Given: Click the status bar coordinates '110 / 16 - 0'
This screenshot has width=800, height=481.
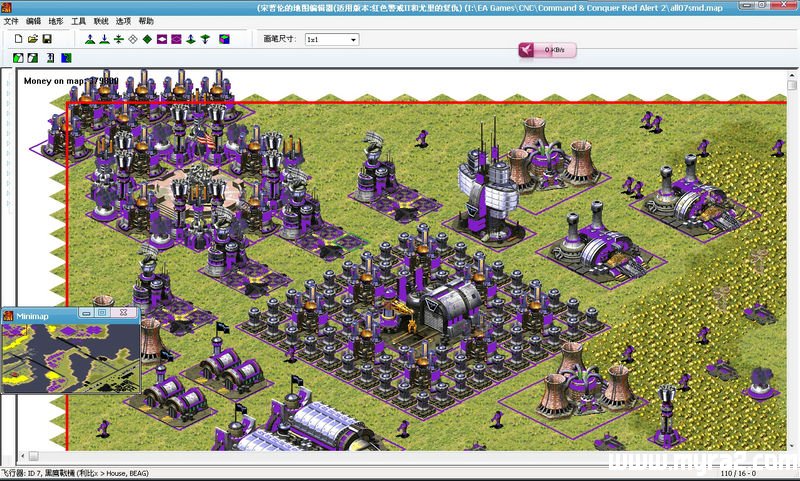Looking at the screenshot, I should tap(738, 473).
